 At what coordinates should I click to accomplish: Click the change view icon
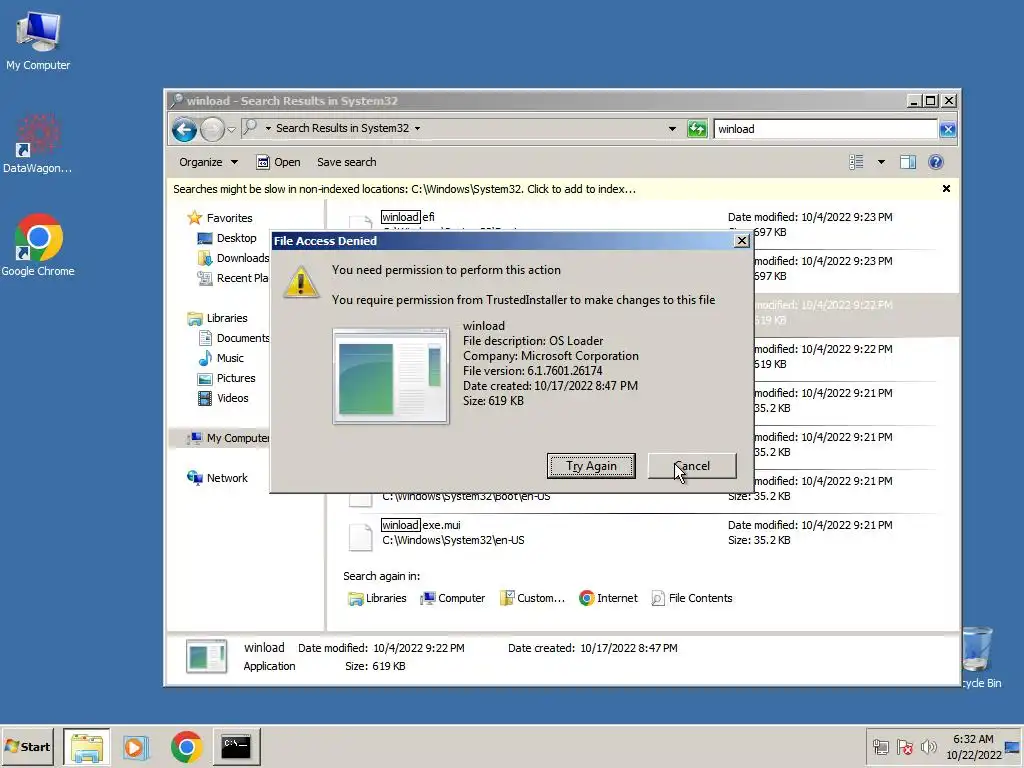856,162
